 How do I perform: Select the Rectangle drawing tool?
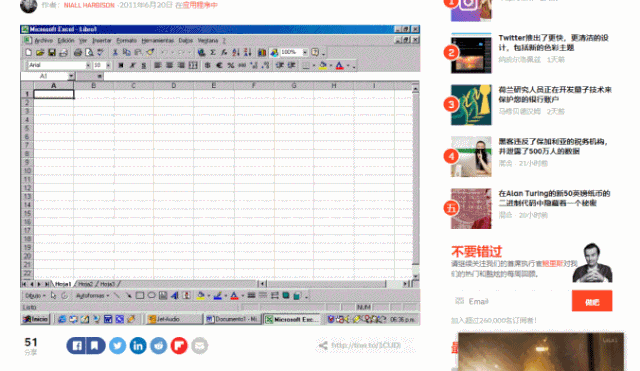(140, 295)
